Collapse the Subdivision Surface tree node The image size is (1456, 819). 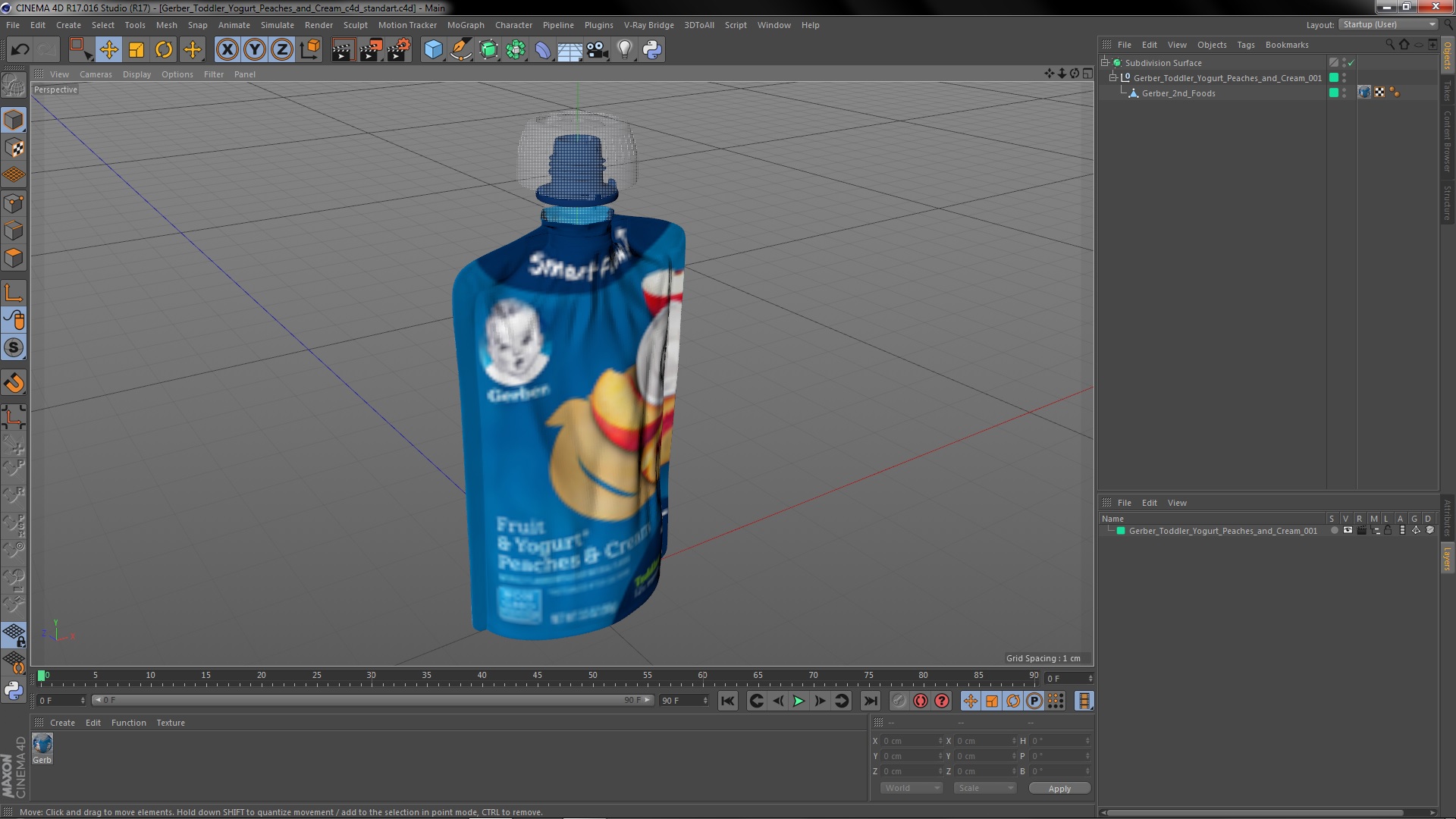click(x=1105, y=63)
